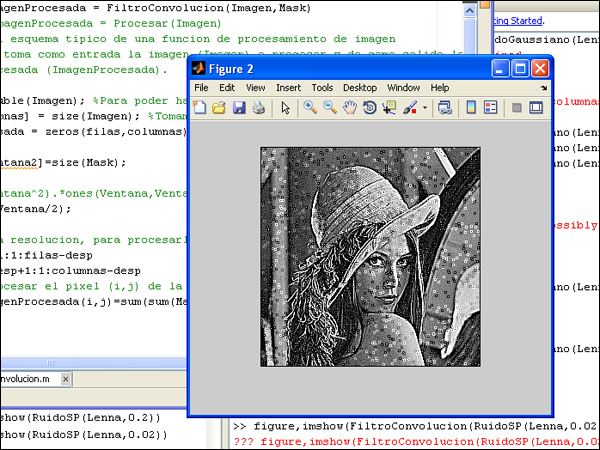600x450 pixels.
Task: Pick the Data Cursor tool
Action: coord(389,107)
